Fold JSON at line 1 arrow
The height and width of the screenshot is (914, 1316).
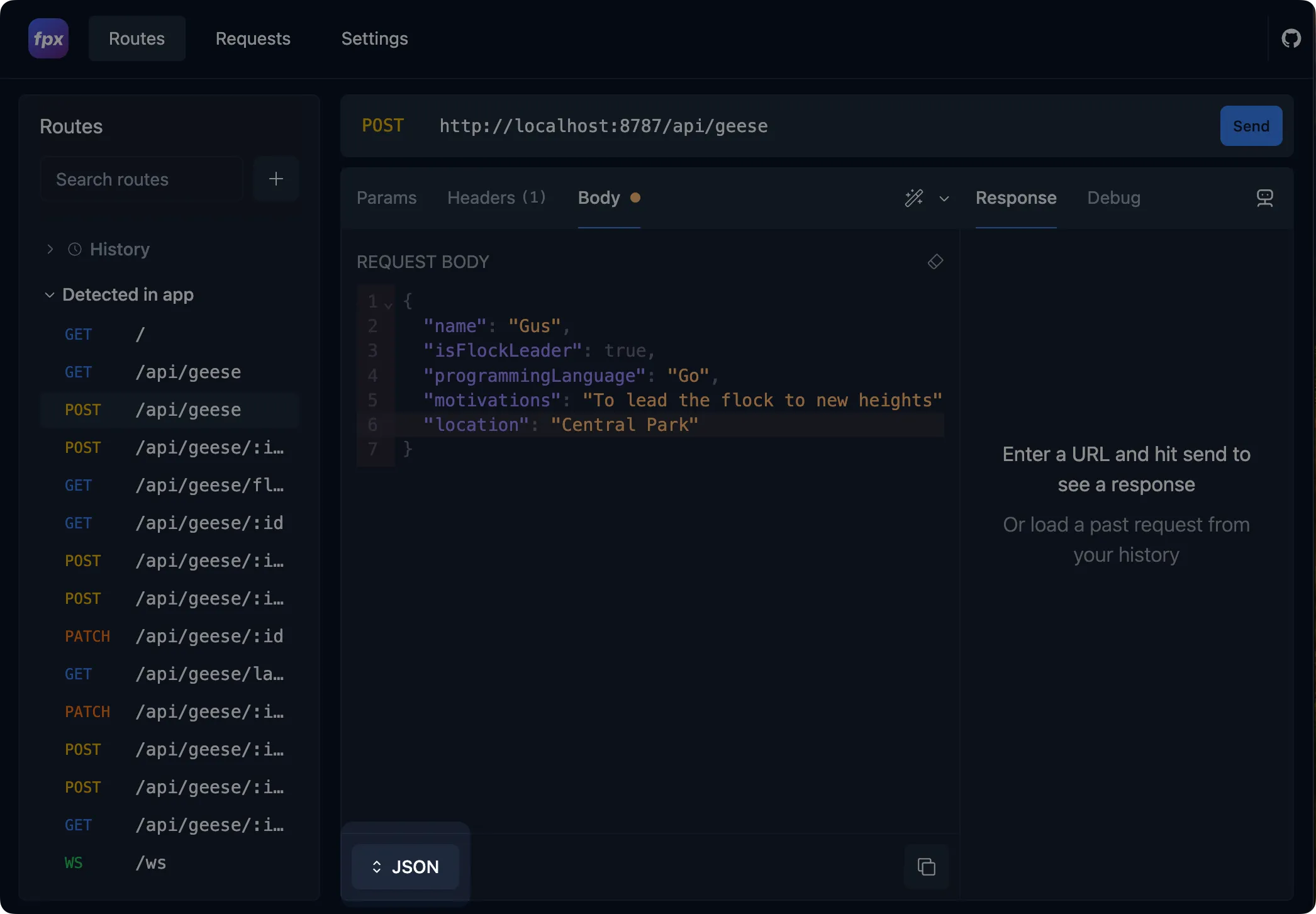click(x=388, y=305)
